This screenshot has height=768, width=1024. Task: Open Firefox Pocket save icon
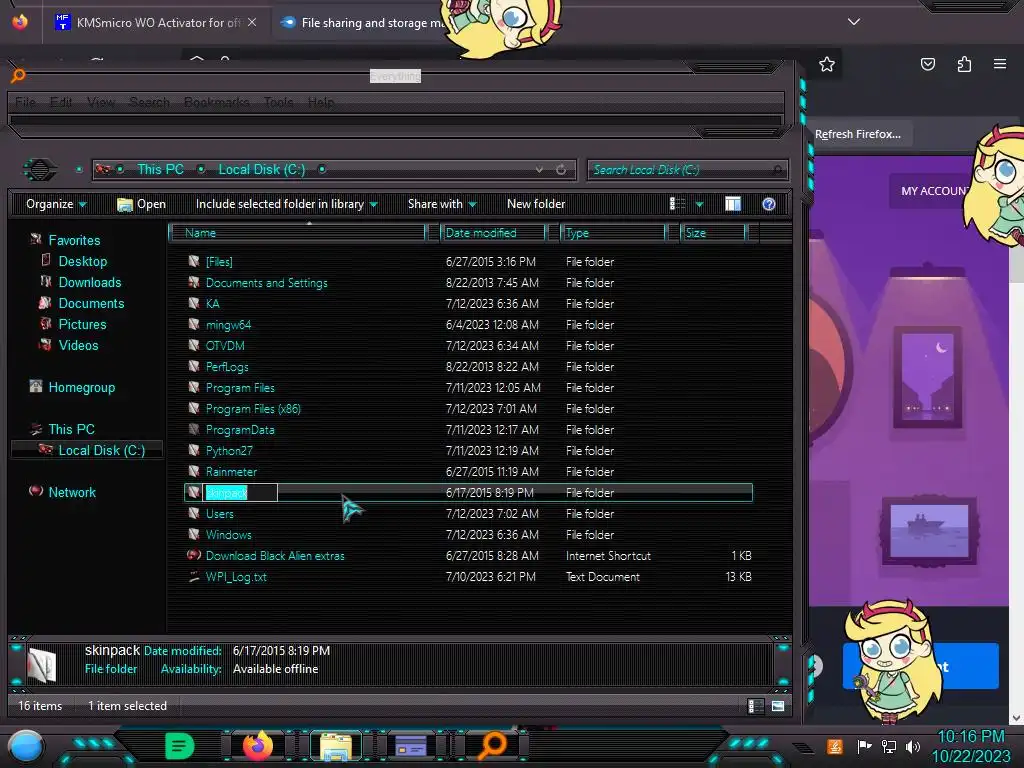tap(927, 64)
